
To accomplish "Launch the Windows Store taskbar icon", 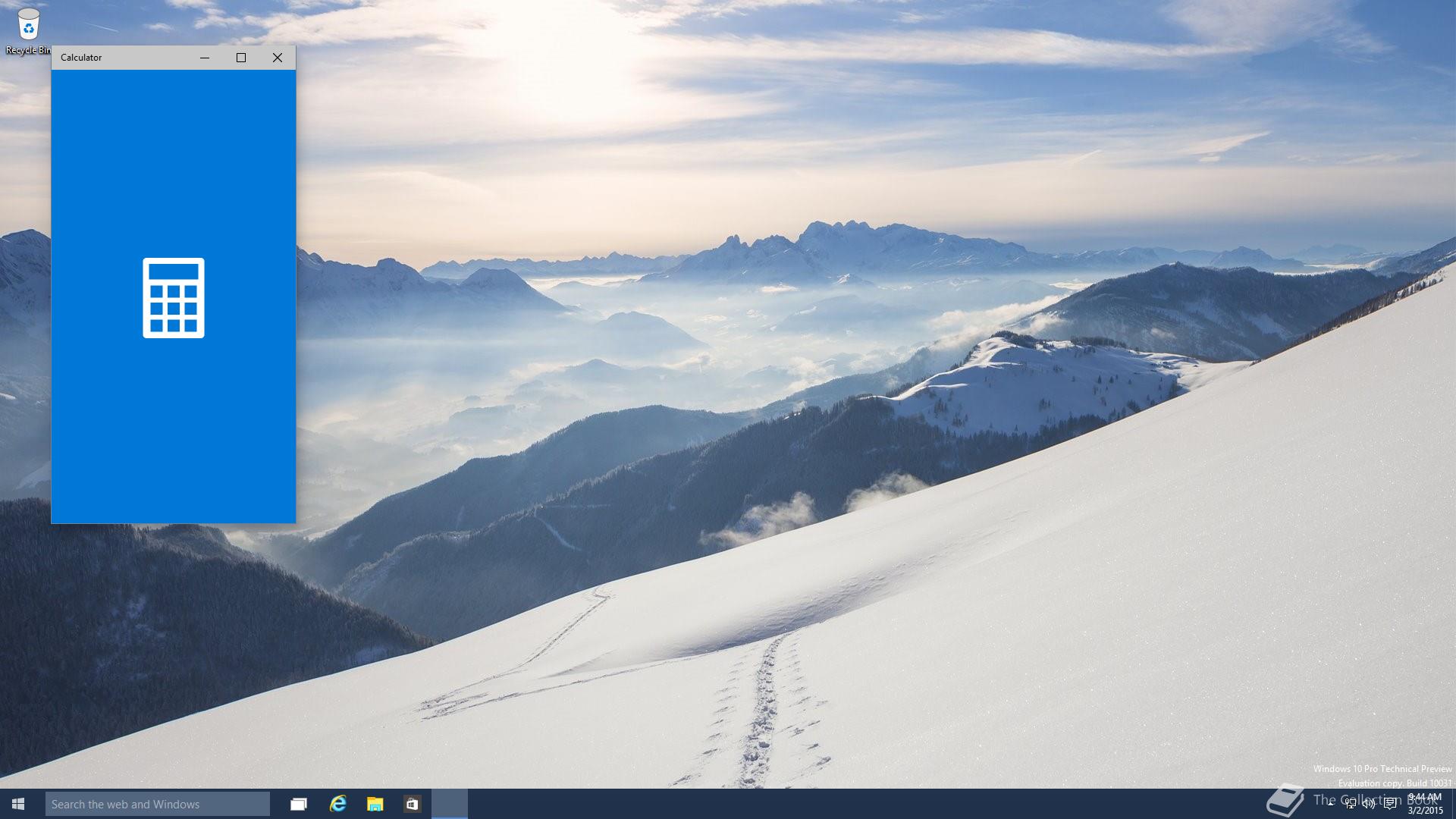I will pyautogui.click(x=412, y=804).
